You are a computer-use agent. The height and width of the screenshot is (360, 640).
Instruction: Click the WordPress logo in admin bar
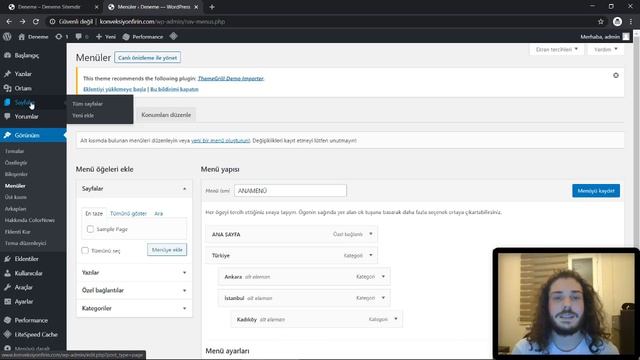[x=7, y=36]
